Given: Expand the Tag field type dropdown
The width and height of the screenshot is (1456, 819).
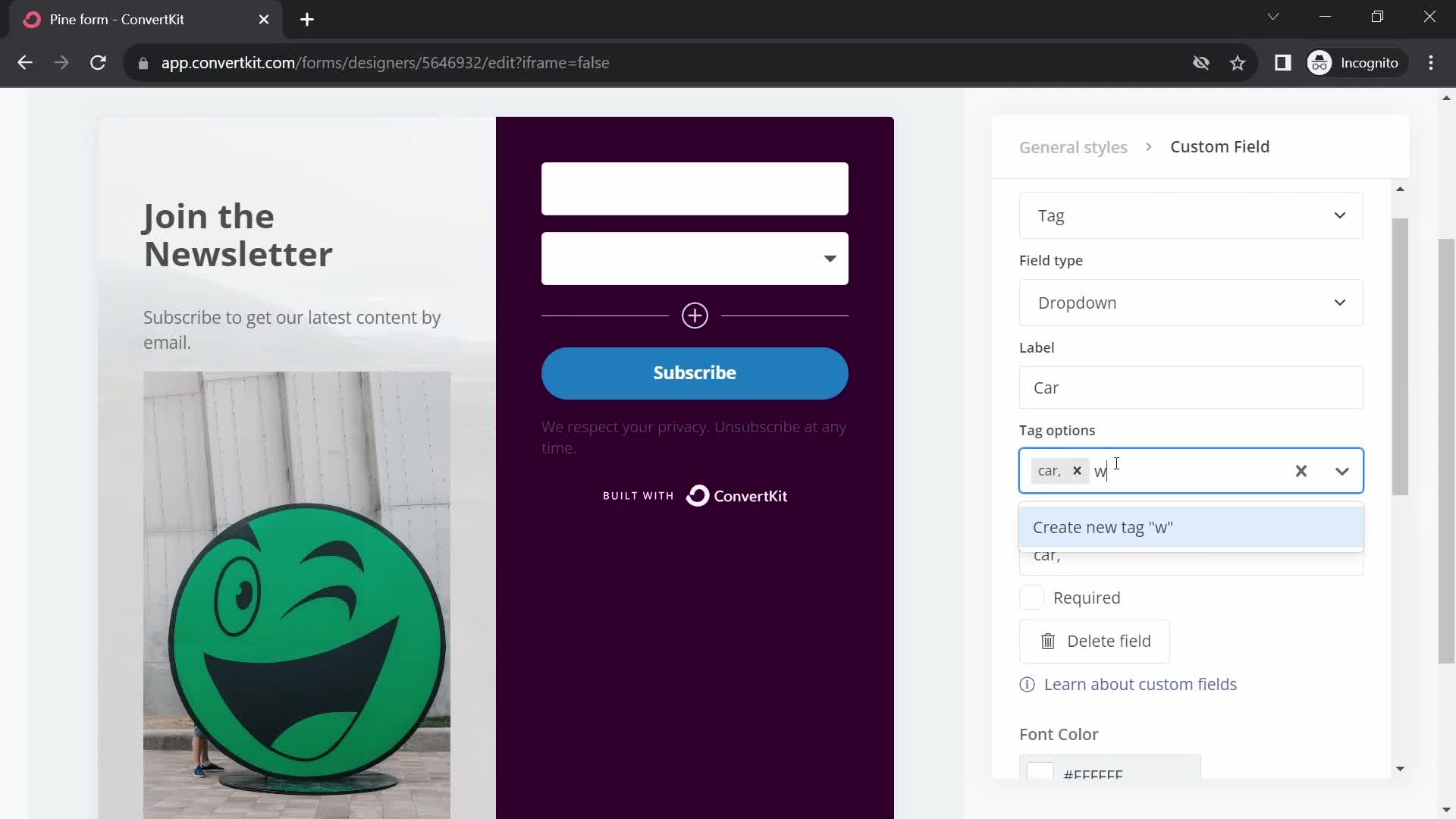Looking at the screenshot, I should (x=1193, y=216).
